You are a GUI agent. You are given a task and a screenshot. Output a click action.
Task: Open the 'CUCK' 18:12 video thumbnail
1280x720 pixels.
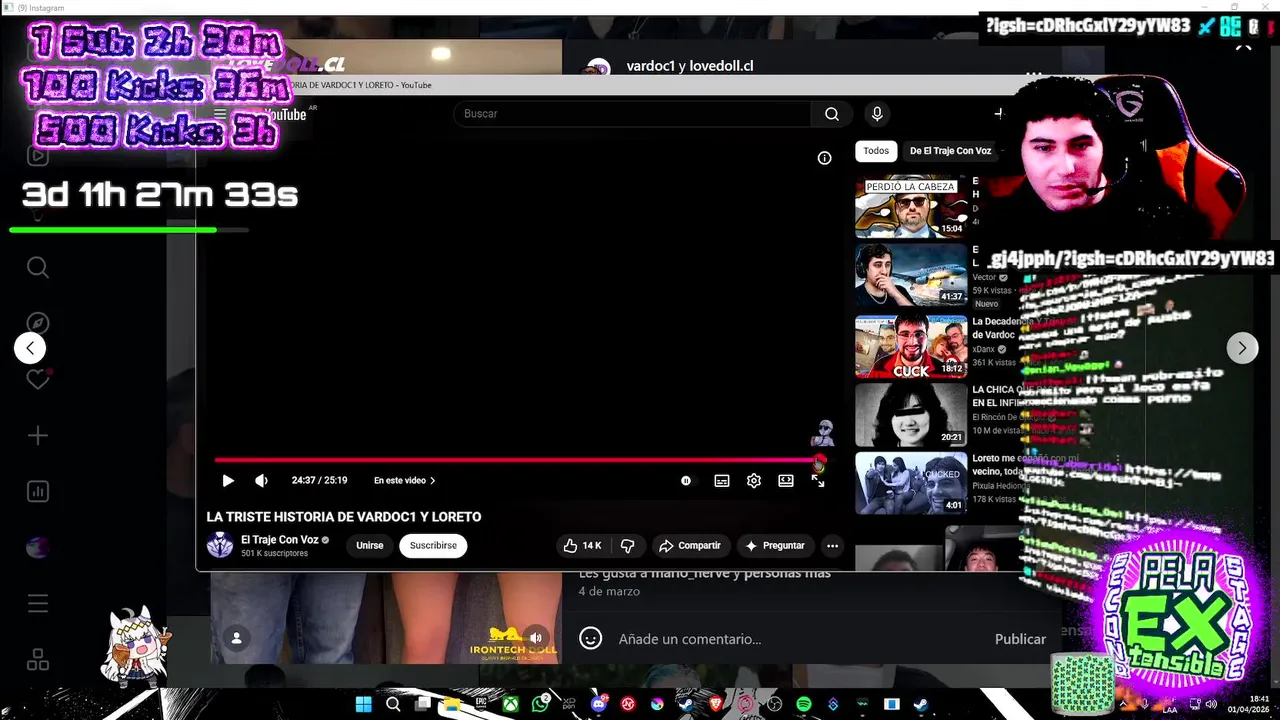pos(911,346)
